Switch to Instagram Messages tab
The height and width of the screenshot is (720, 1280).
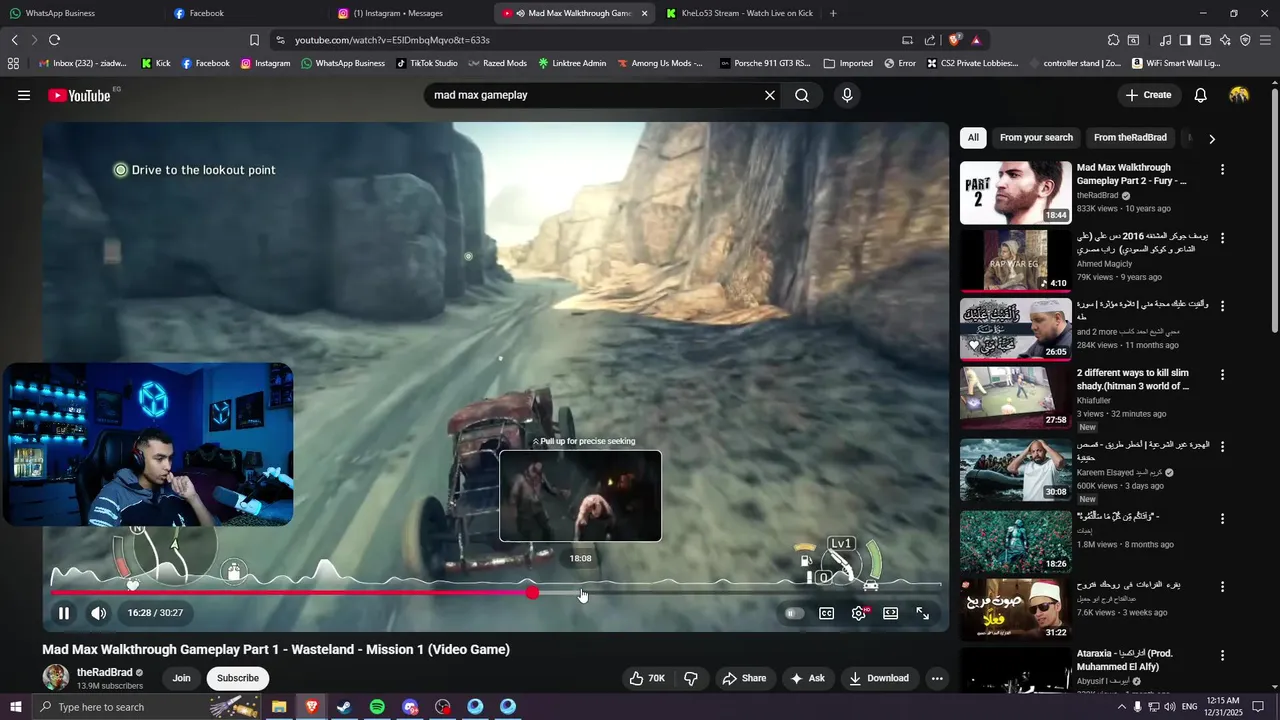click(410, 13)
